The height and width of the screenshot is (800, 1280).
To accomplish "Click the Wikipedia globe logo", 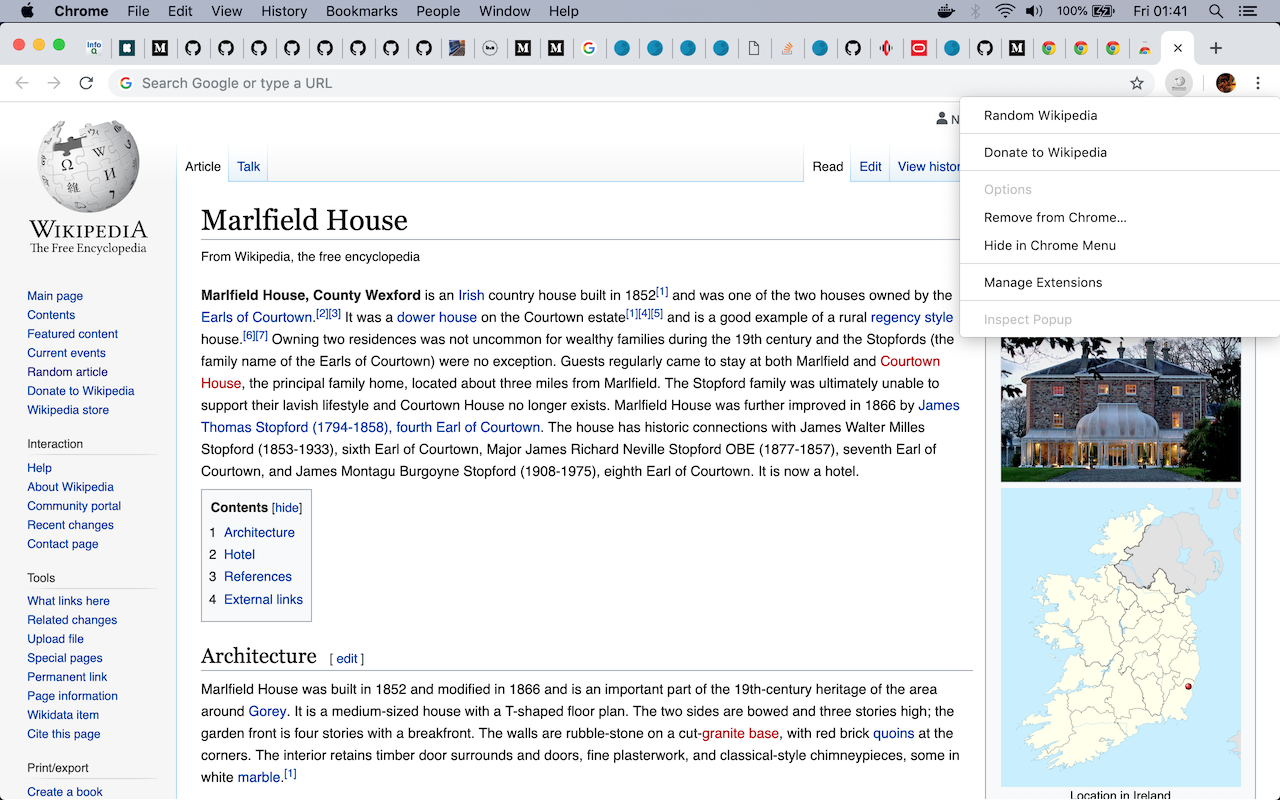I will pos(87,165).
